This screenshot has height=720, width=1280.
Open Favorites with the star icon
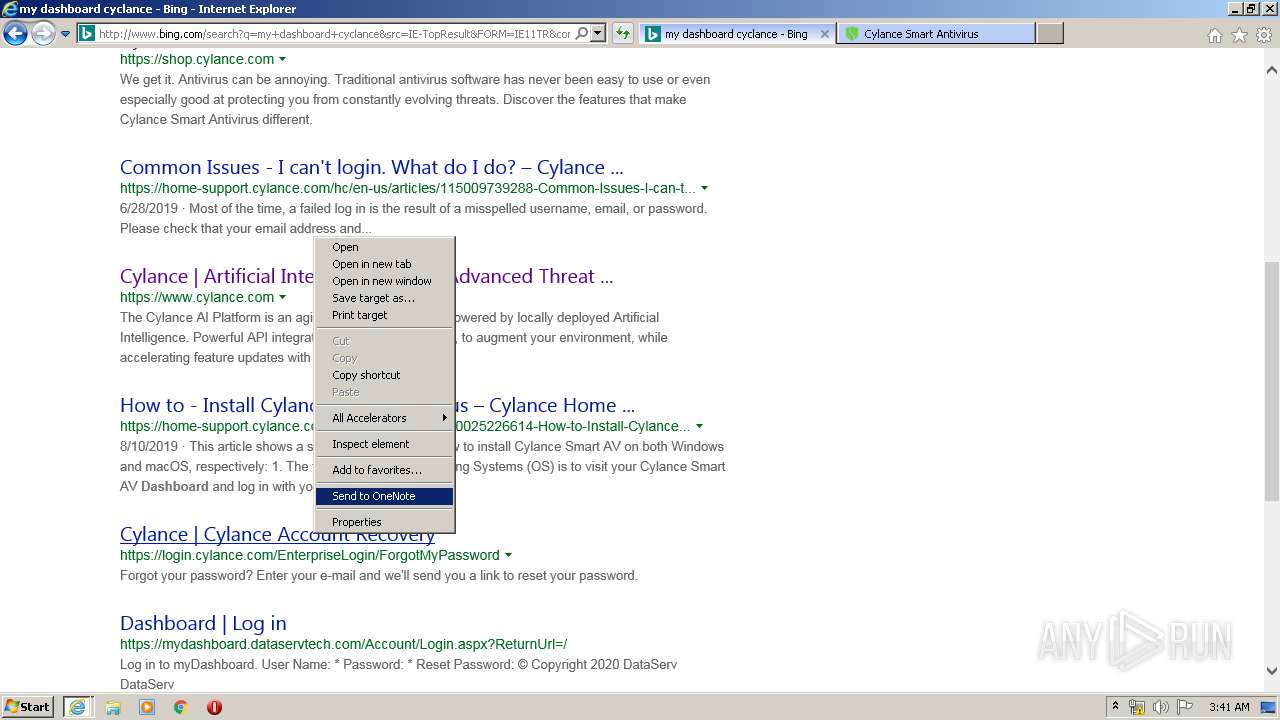pyautogui.click(x=1239, y=35)
